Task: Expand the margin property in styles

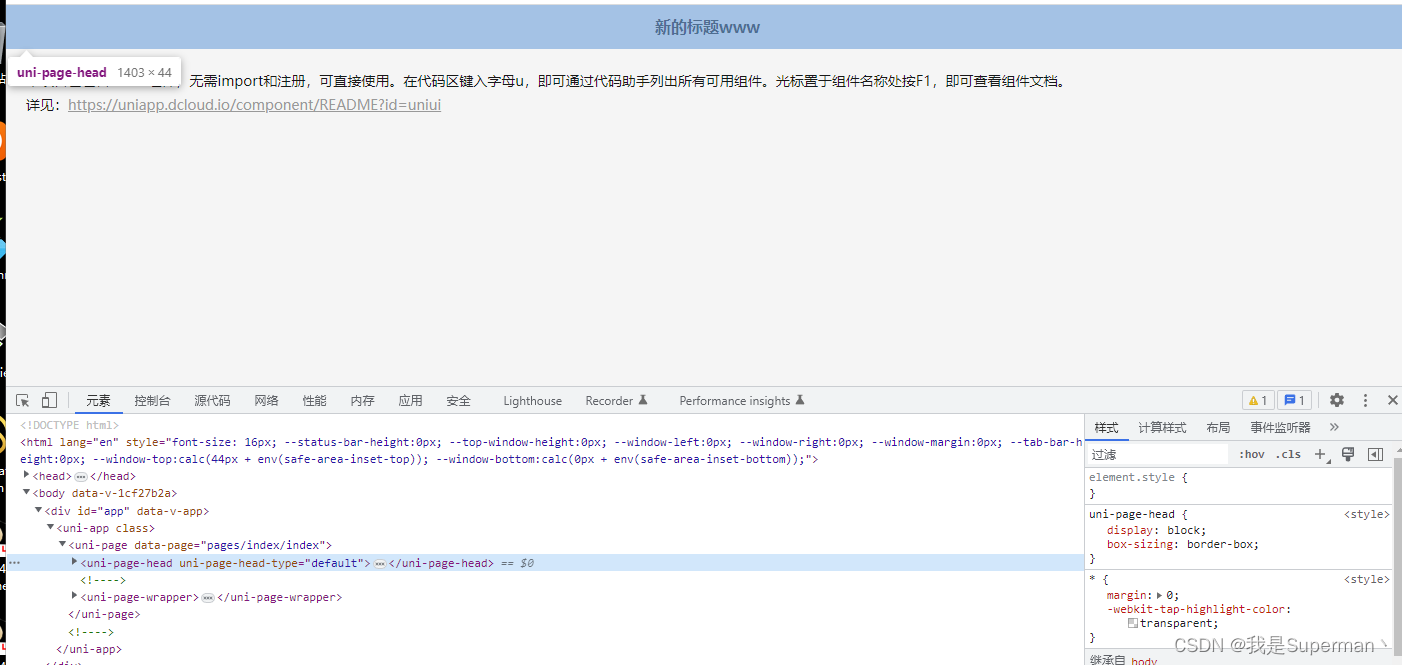Action: tap(1159, 595)
